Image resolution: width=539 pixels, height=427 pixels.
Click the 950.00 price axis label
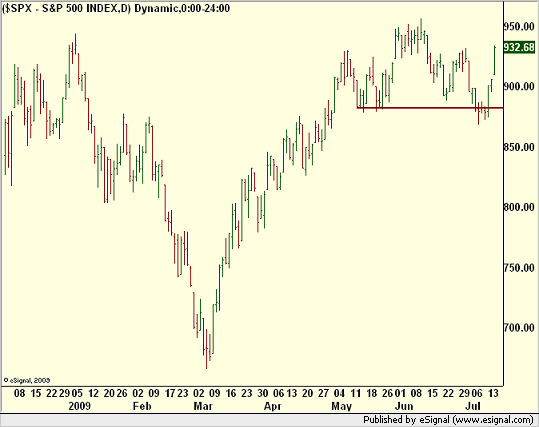519,26
